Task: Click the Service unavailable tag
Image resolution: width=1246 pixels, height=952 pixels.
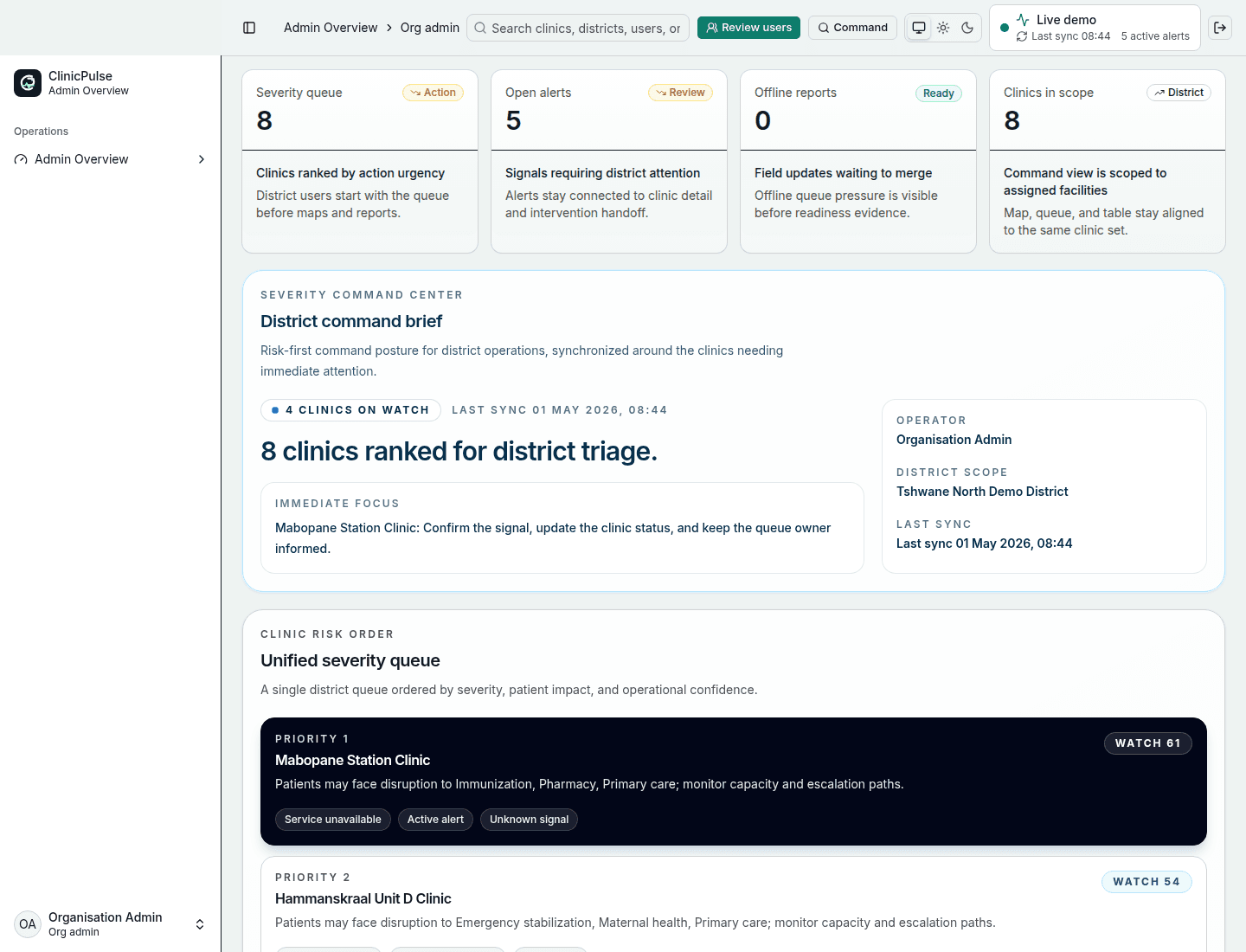Action: 333,820
